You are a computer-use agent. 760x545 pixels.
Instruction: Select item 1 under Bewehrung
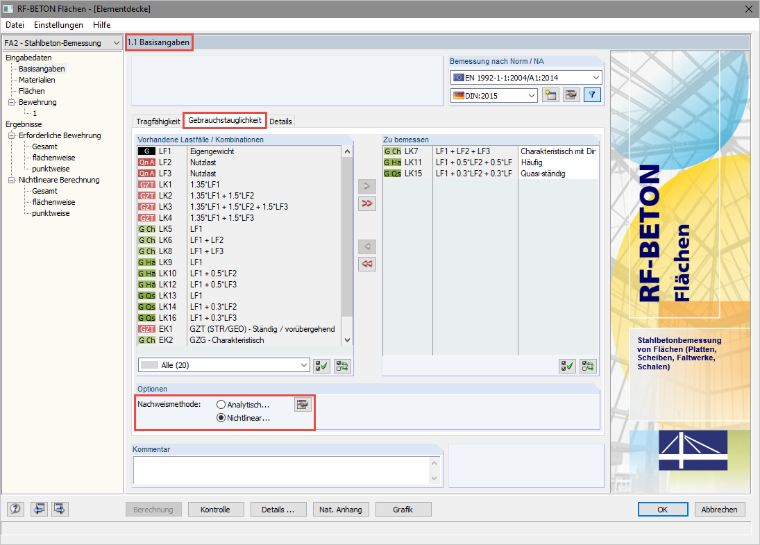pyautogui.click(x=34, y=113)
